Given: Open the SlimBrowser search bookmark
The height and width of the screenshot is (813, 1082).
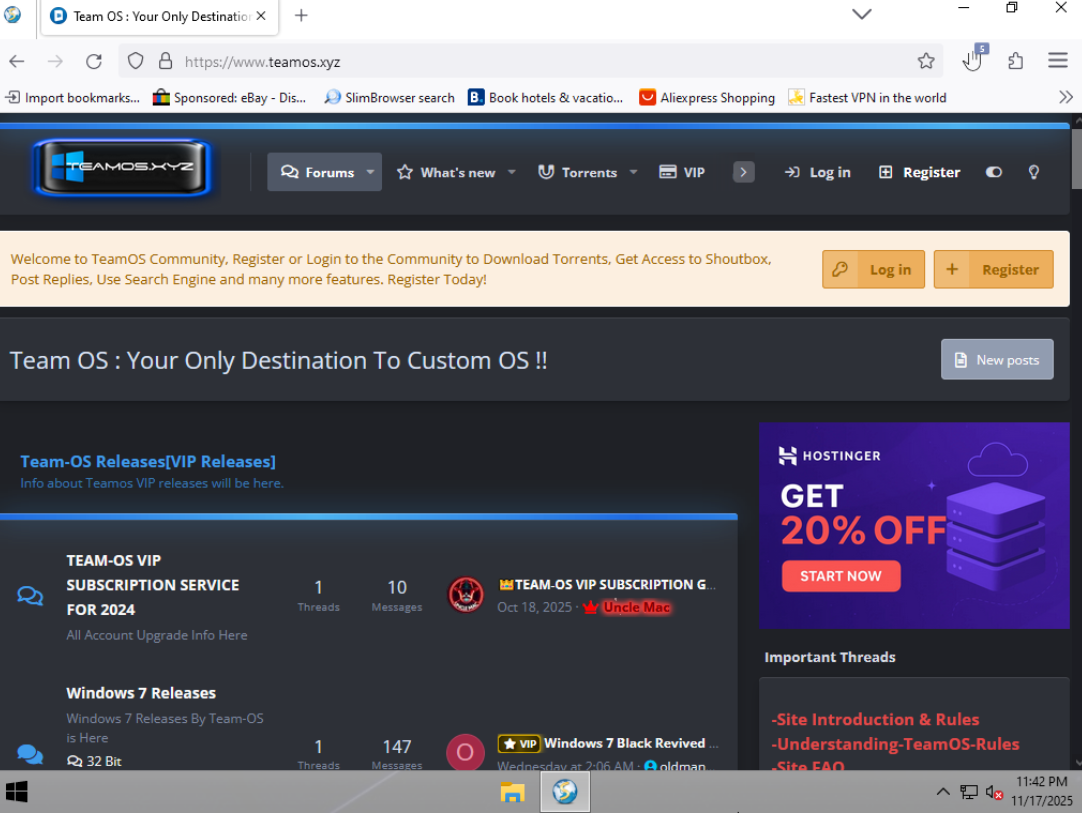Looking at the screenshot, I should coord(390,97).
